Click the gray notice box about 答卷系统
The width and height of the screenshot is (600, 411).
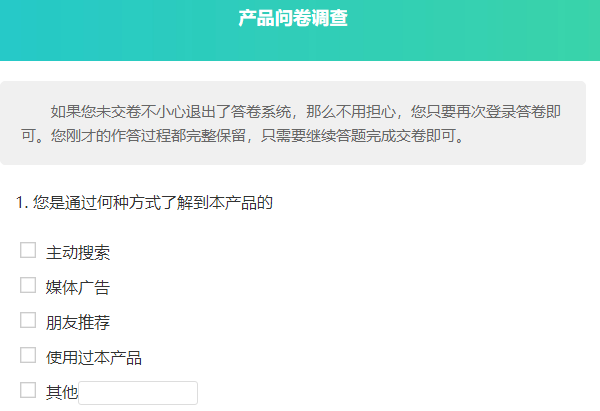point(293,123)
